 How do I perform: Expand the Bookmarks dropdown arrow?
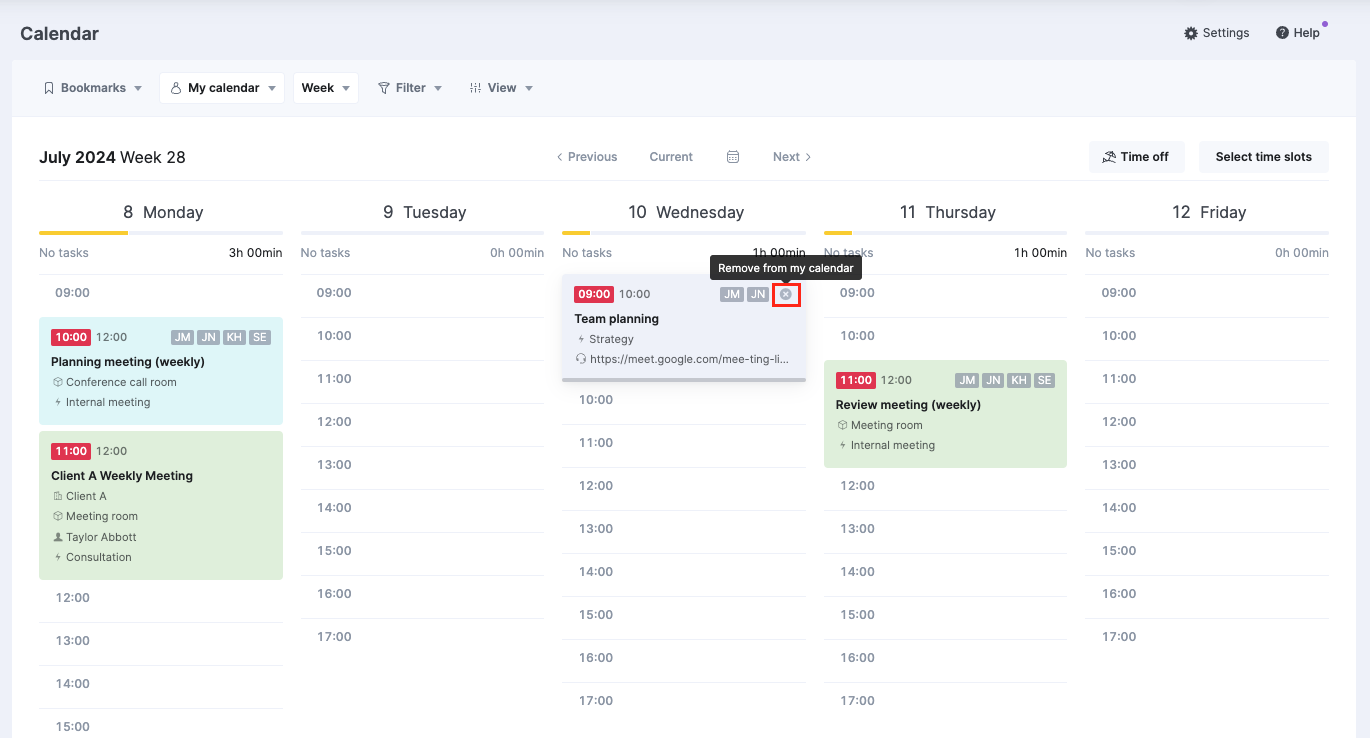click(138, 88)
